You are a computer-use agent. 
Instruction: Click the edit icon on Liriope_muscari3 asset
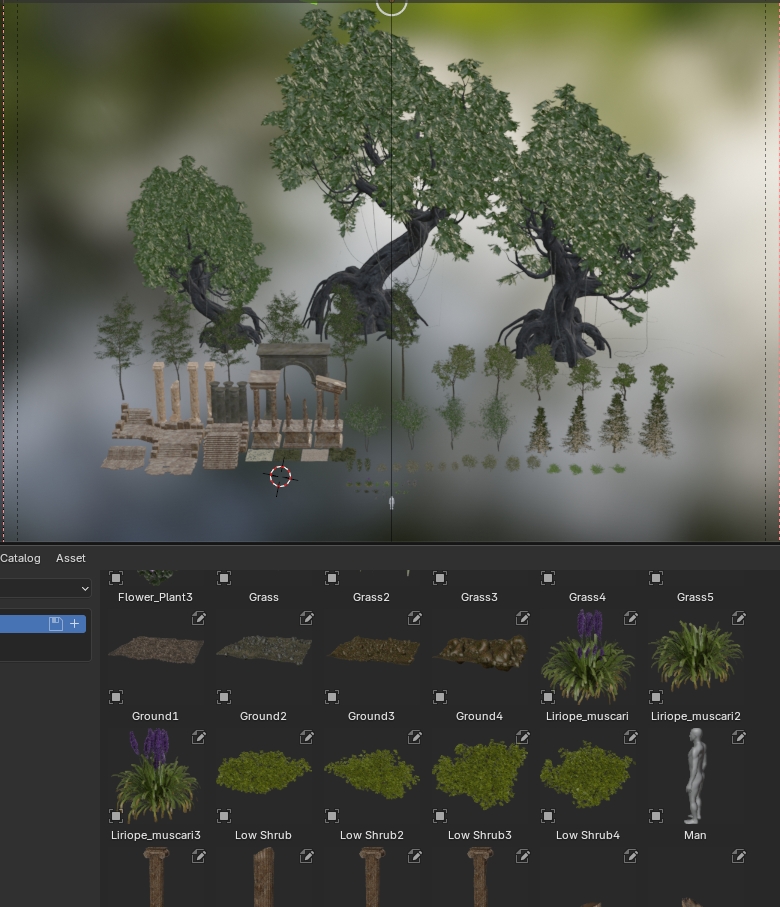pos(198,737)
